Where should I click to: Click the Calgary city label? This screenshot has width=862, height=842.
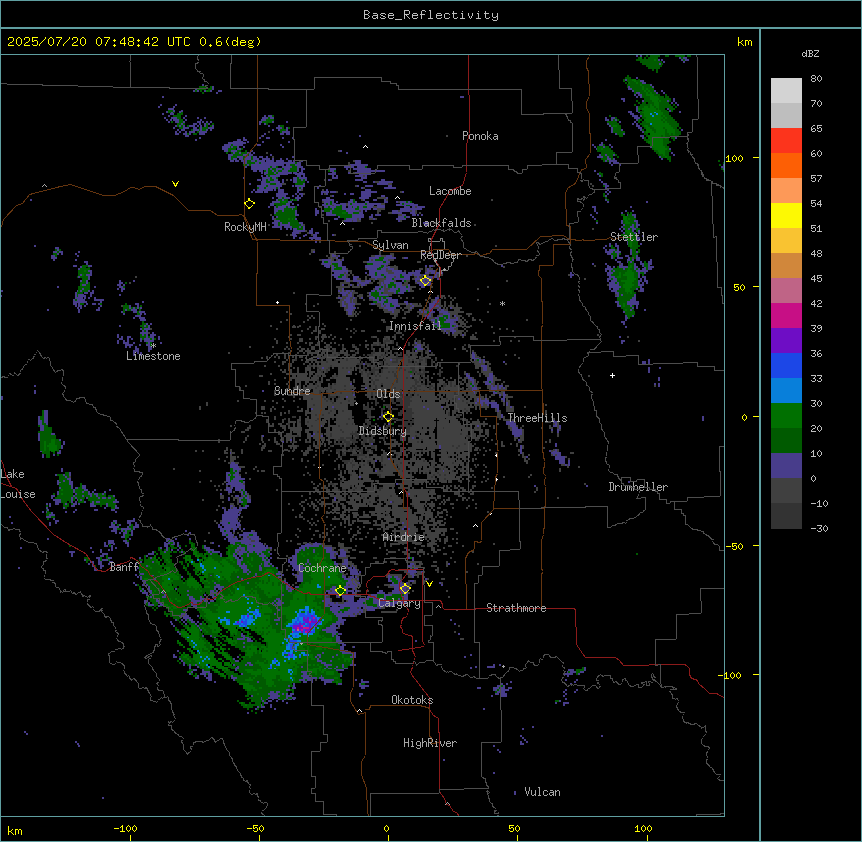(399, 603)
